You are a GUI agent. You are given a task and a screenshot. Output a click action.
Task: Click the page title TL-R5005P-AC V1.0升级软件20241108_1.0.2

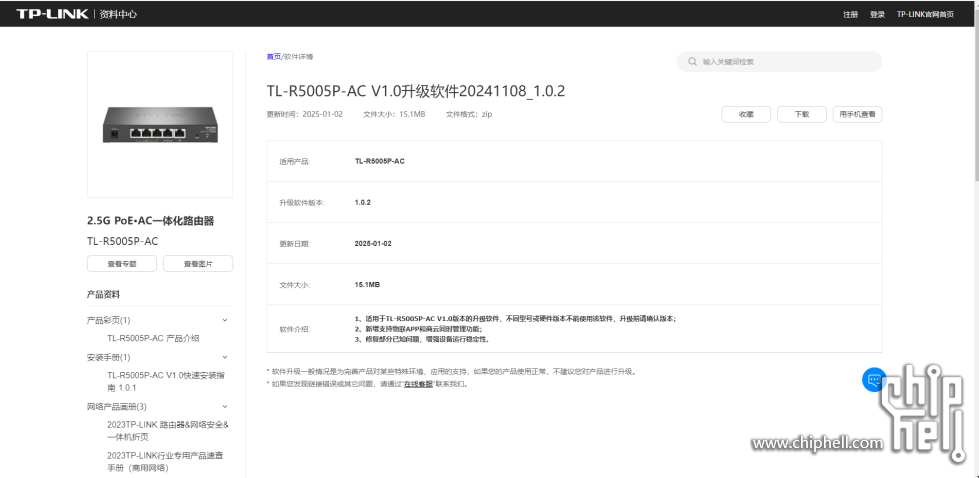click(416, 91)
